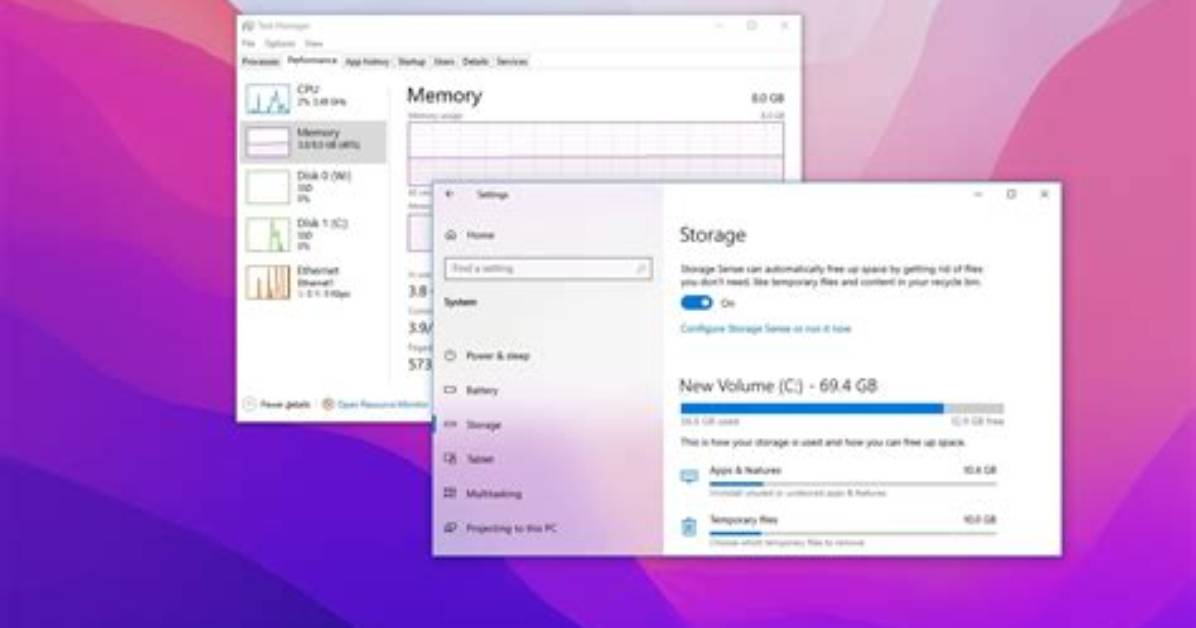
Task: Click Fewer details in Task Manager
Action: 277,404
